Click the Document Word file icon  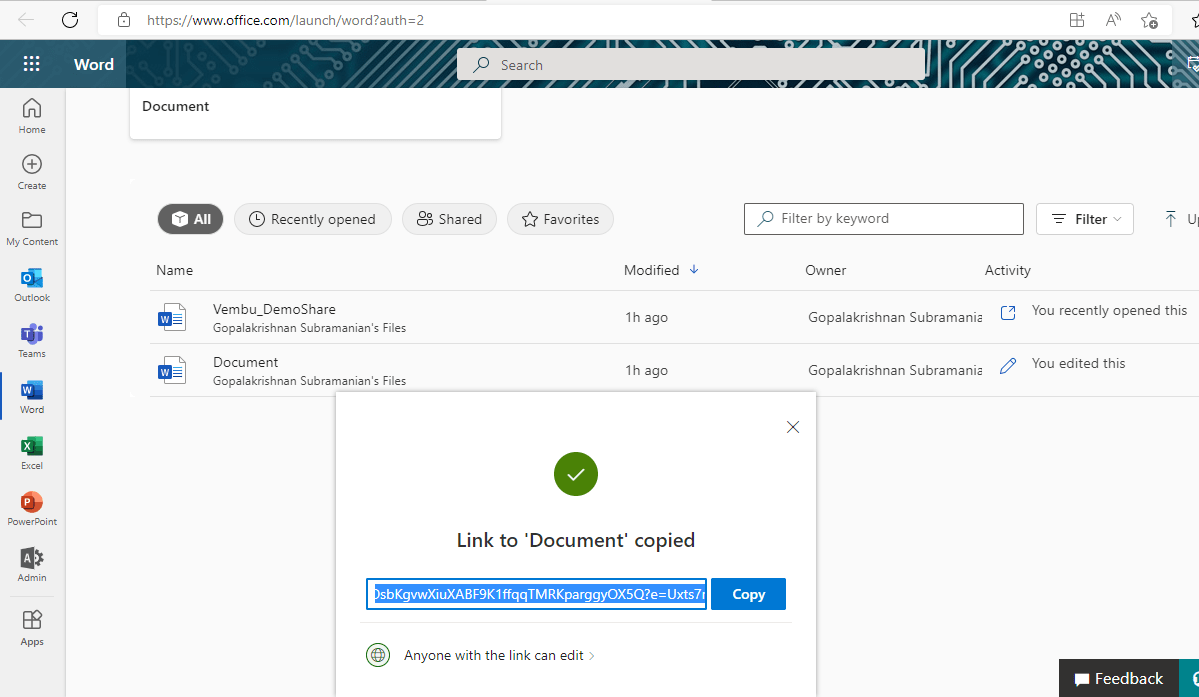pyautogui.click(x=172, y=370)
